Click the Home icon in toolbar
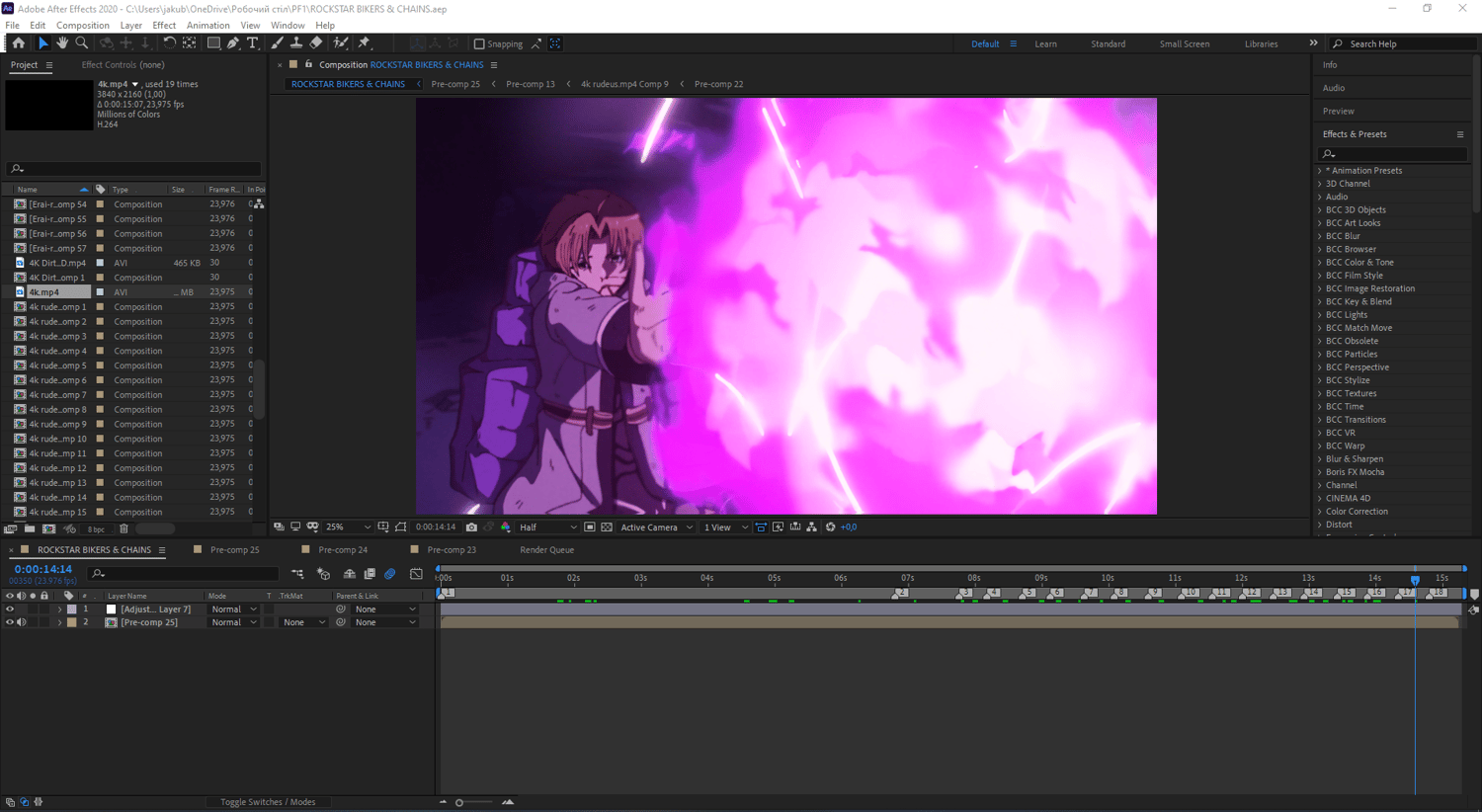Screen dimensions: 1482x812 point(18,43)
